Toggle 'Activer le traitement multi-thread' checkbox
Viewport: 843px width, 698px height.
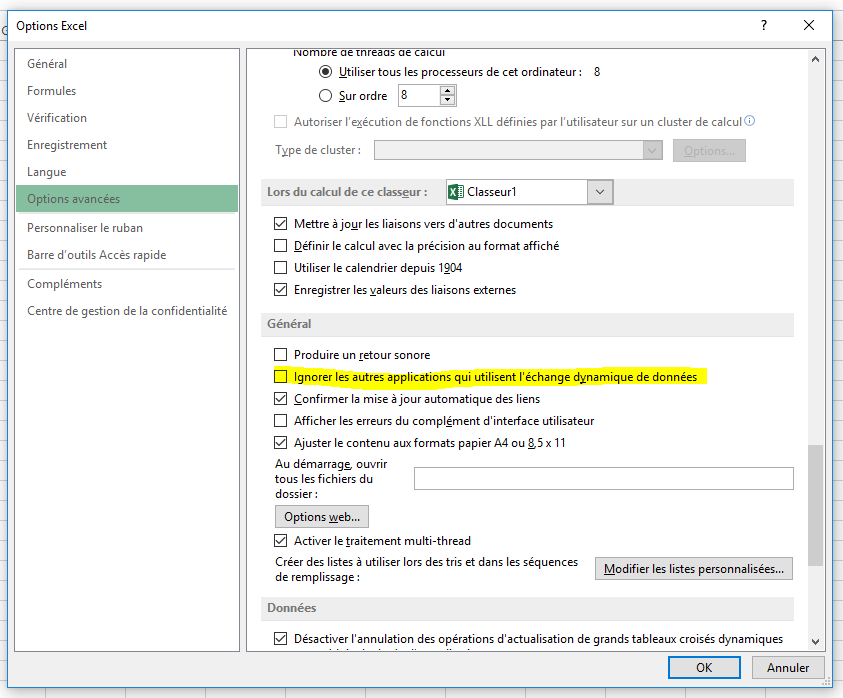click(x=280, y=540)
